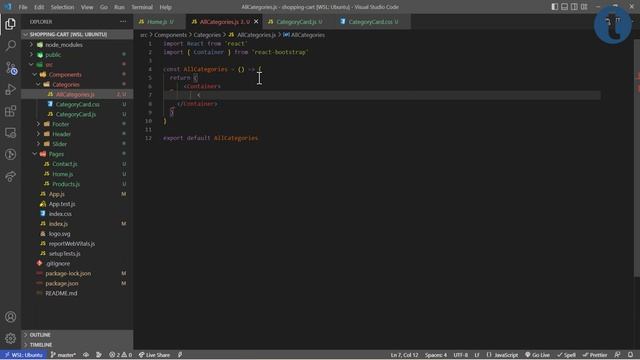Close the AllCategories.js tab
Image resolution: width=640 pixels, height=360 pixels.
coord(256,22)
